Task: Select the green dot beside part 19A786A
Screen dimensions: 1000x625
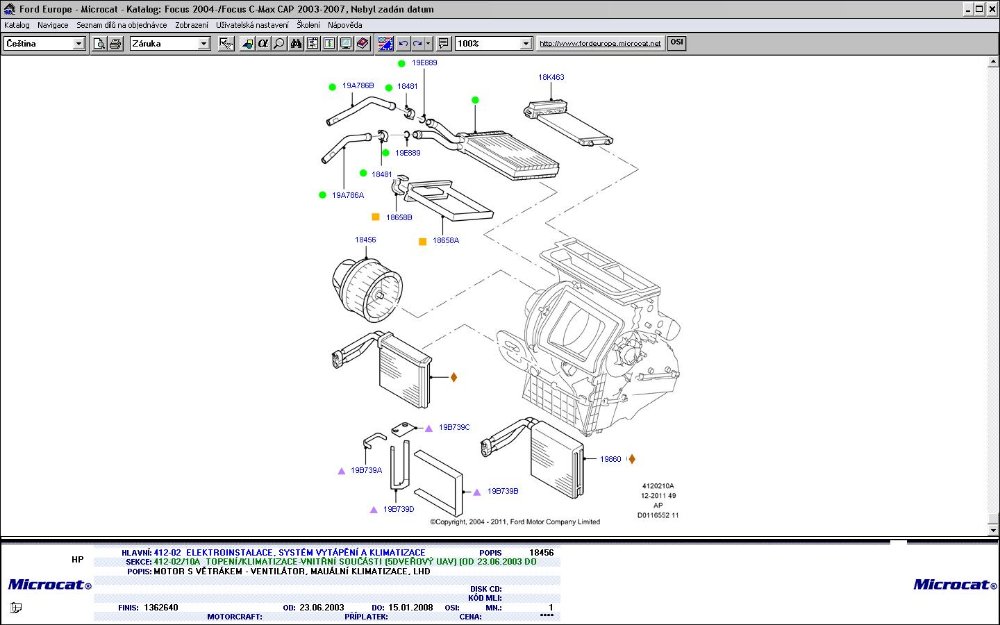Action: (x=323, y=194)
